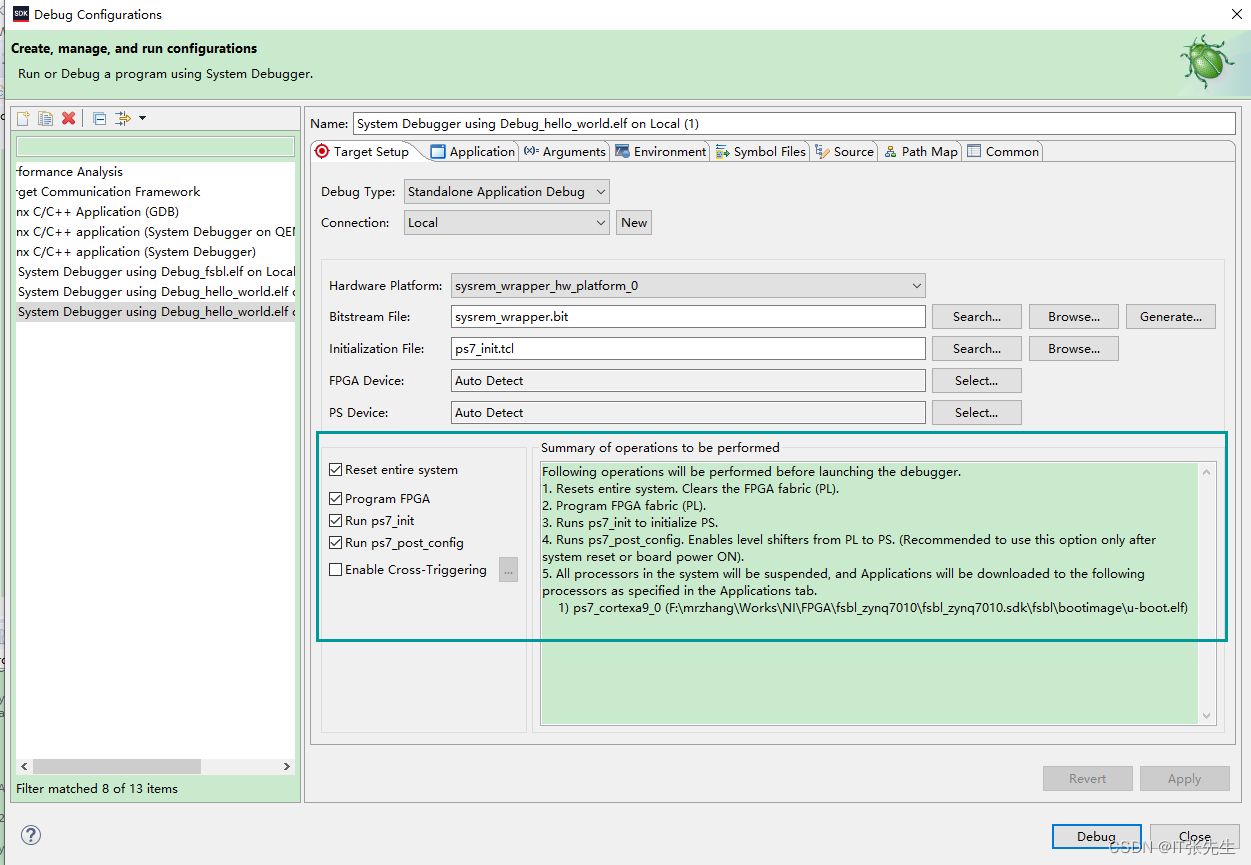Viewport: 1251px width, 865px height.
Task: Click the SDK icon in the title bar
Action: [x=20, y=14]
